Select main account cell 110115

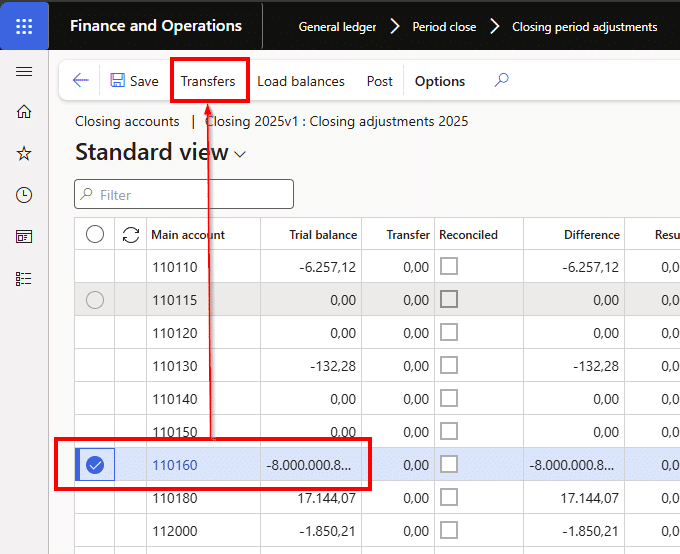(175, 300)
